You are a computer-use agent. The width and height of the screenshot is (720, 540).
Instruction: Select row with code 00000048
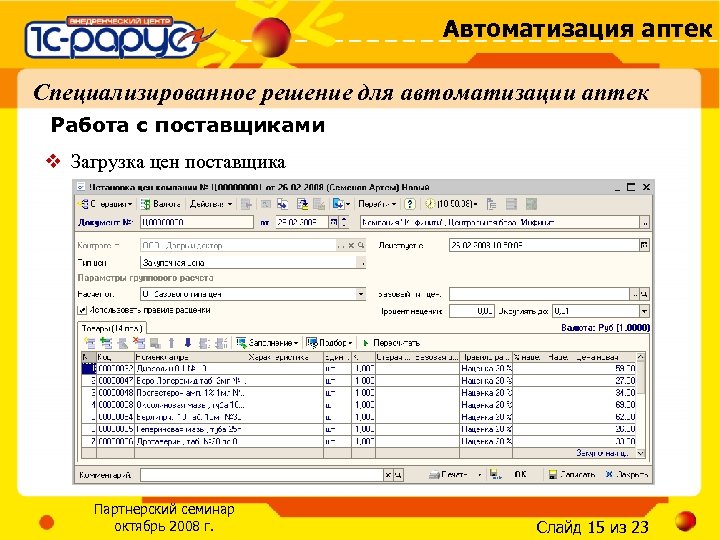[x=359, y=393]
